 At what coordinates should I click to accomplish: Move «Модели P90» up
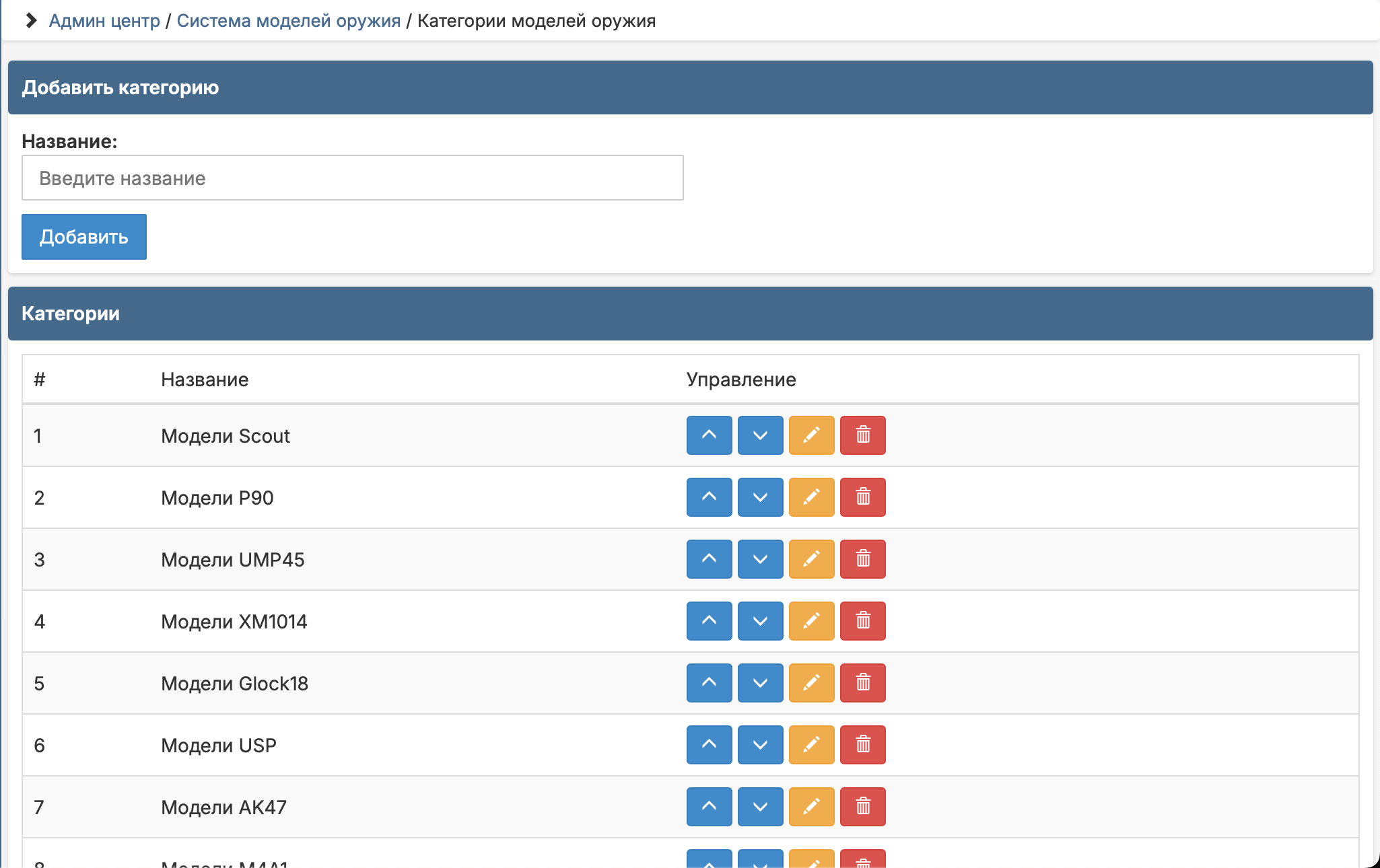pyautogui.click(x=709, y=497)
